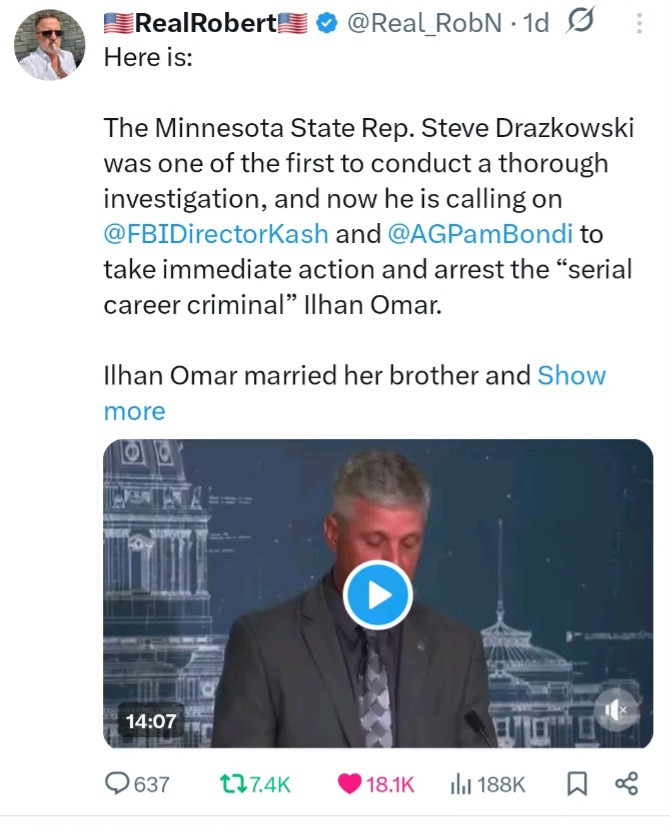Screen dimensions: 670x831
Task: Click the 14:07 video duration badge
Action: point(151,719)
